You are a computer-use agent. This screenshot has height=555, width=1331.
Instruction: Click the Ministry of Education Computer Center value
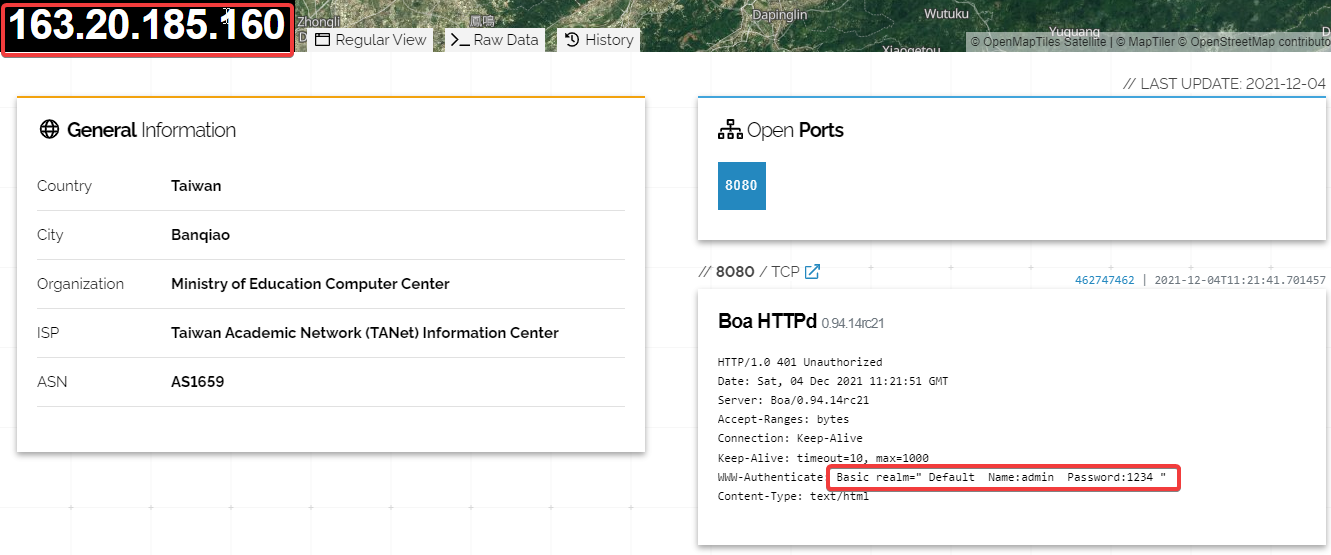tap(310, 284)
